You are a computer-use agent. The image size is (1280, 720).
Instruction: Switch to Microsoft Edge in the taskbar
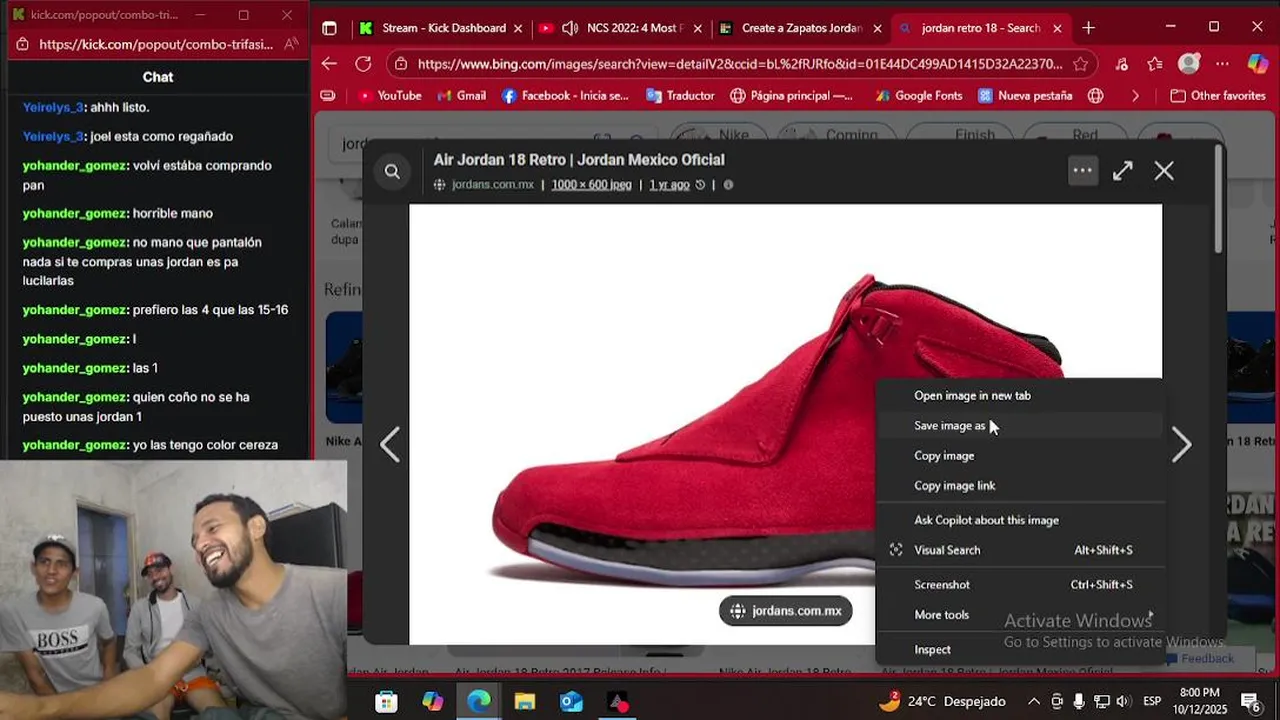tap(479, 702)
